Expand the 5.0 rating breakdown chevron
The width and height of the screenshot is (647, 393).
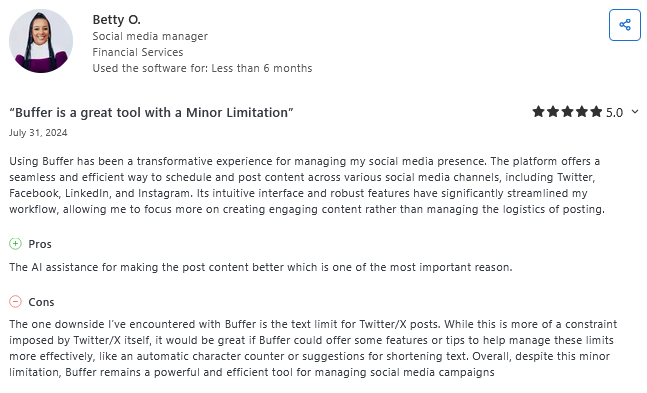pos(635,112)
